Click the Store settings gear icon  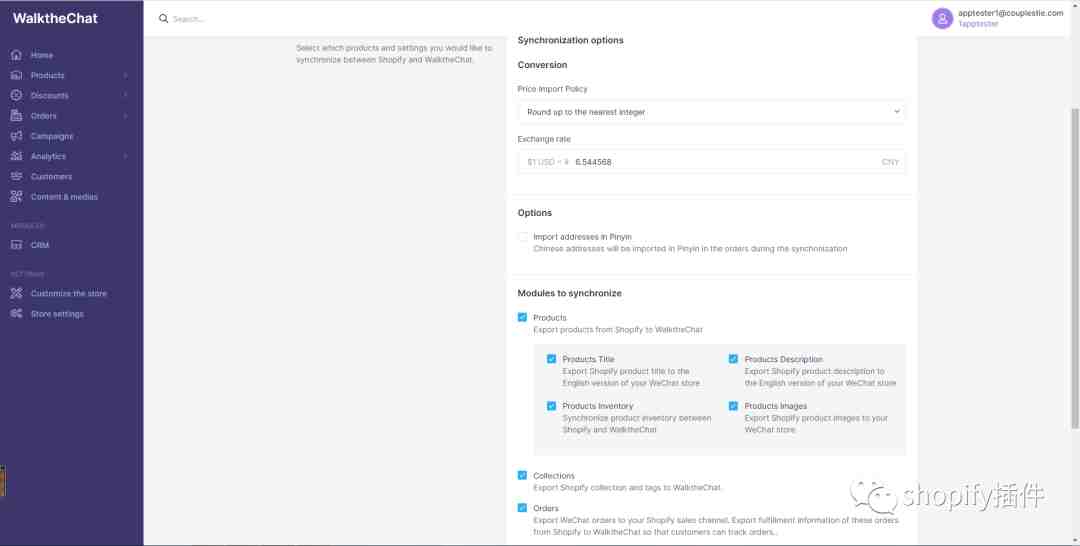point(17,314)
